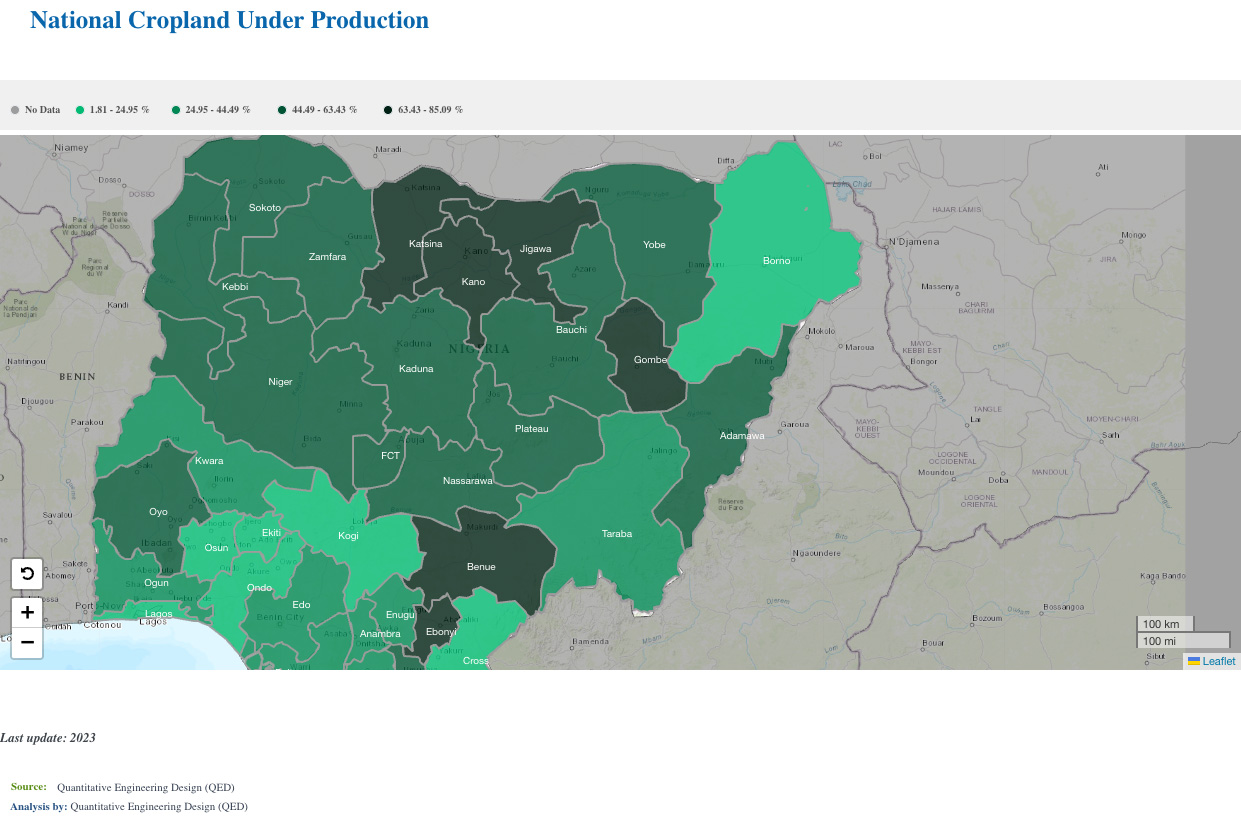Screen dimensions: 1241x832
Task: Select the Sokoto state label
Action: (x=265, y=208)
